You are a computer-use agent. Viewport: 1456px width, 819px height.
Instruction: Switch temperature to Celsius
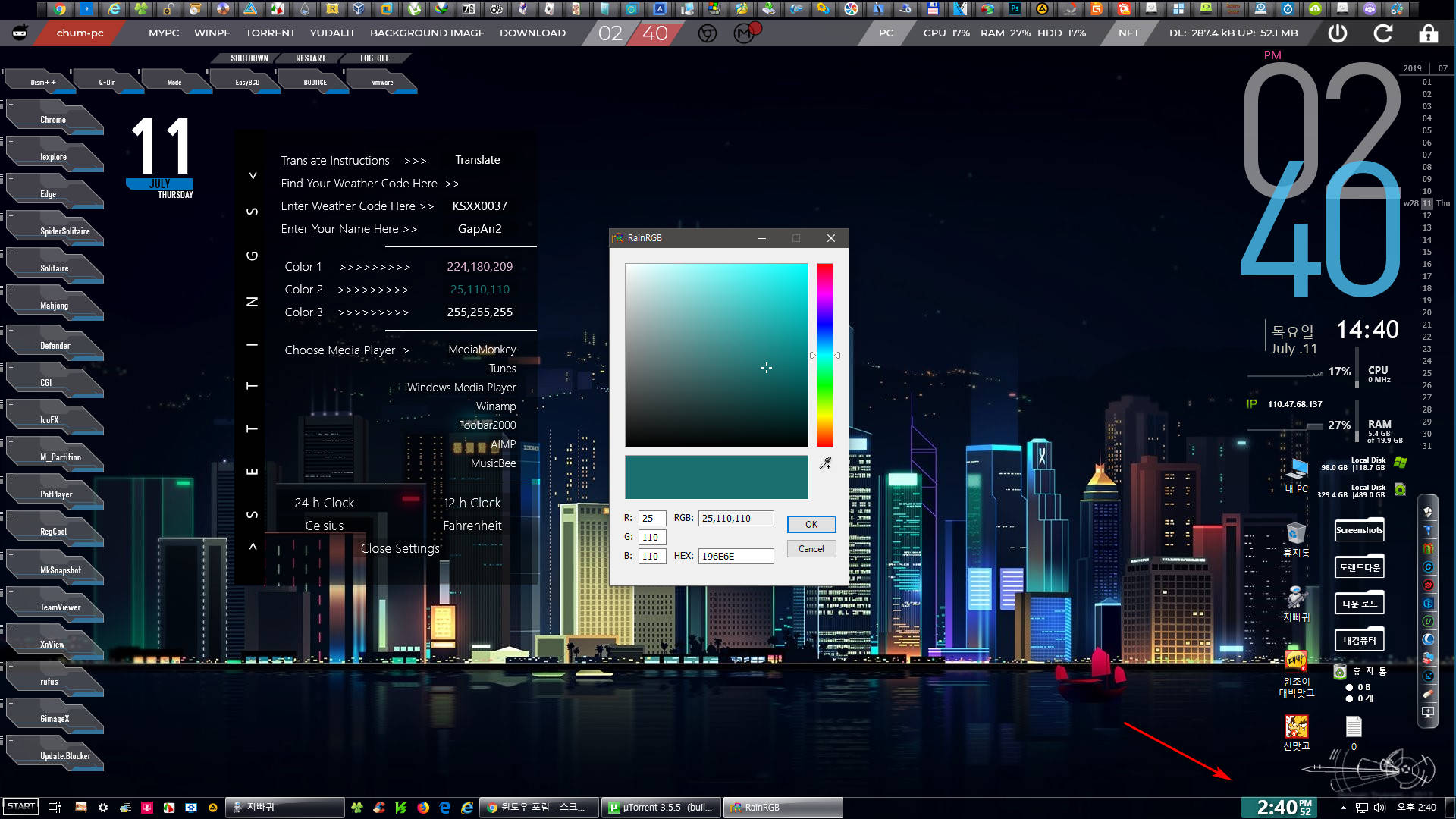coord(324,526)
